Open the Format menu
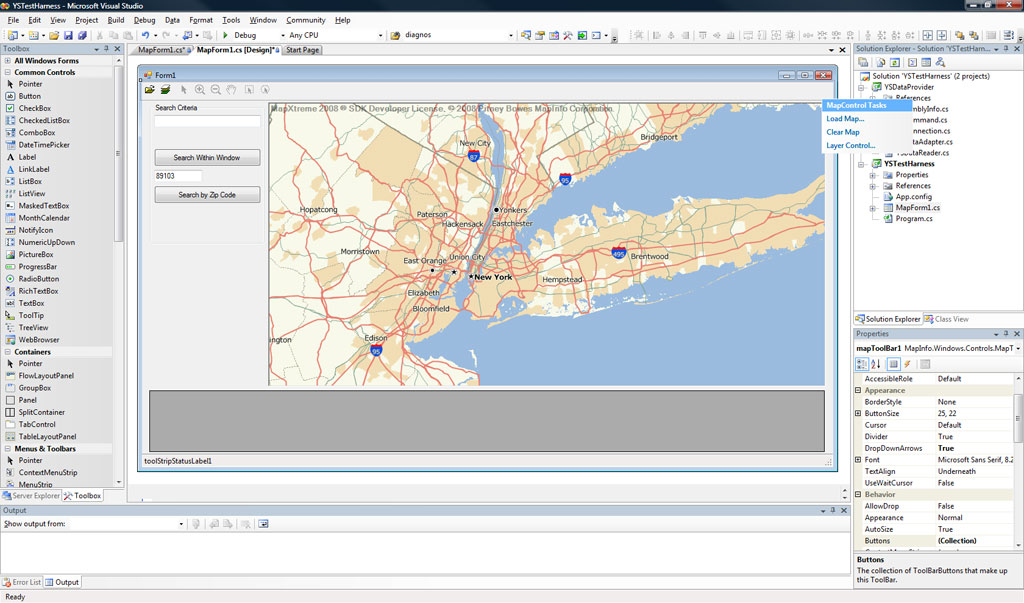This screenshot has height=603, width=1024. pyautogui.click(x=200, y=20)
